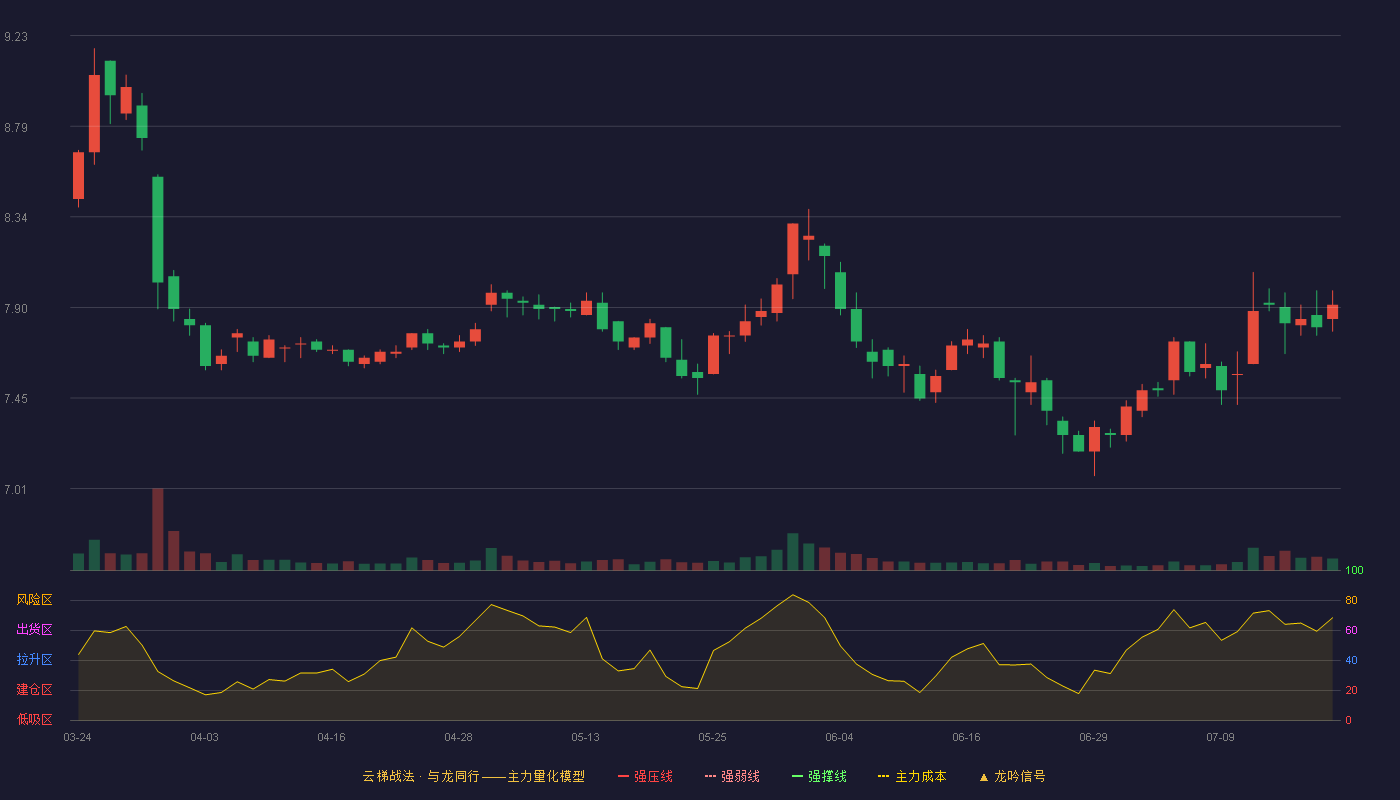Click the 04-03 date label
Viewport: 1400px width, 800px height.
(x=204, y=737)
